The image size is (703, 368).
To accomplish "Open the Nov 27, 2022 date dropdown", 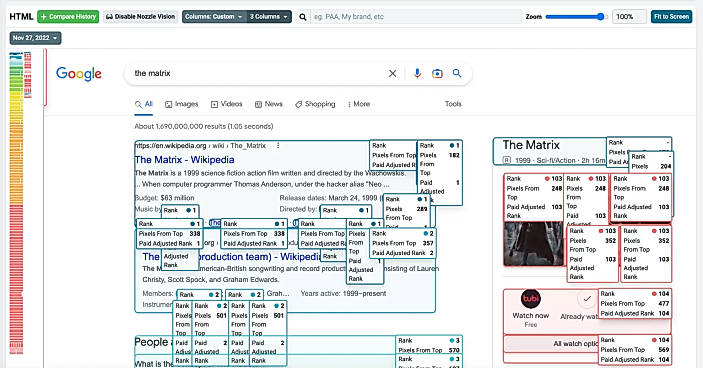I will [x=35, y=38].
